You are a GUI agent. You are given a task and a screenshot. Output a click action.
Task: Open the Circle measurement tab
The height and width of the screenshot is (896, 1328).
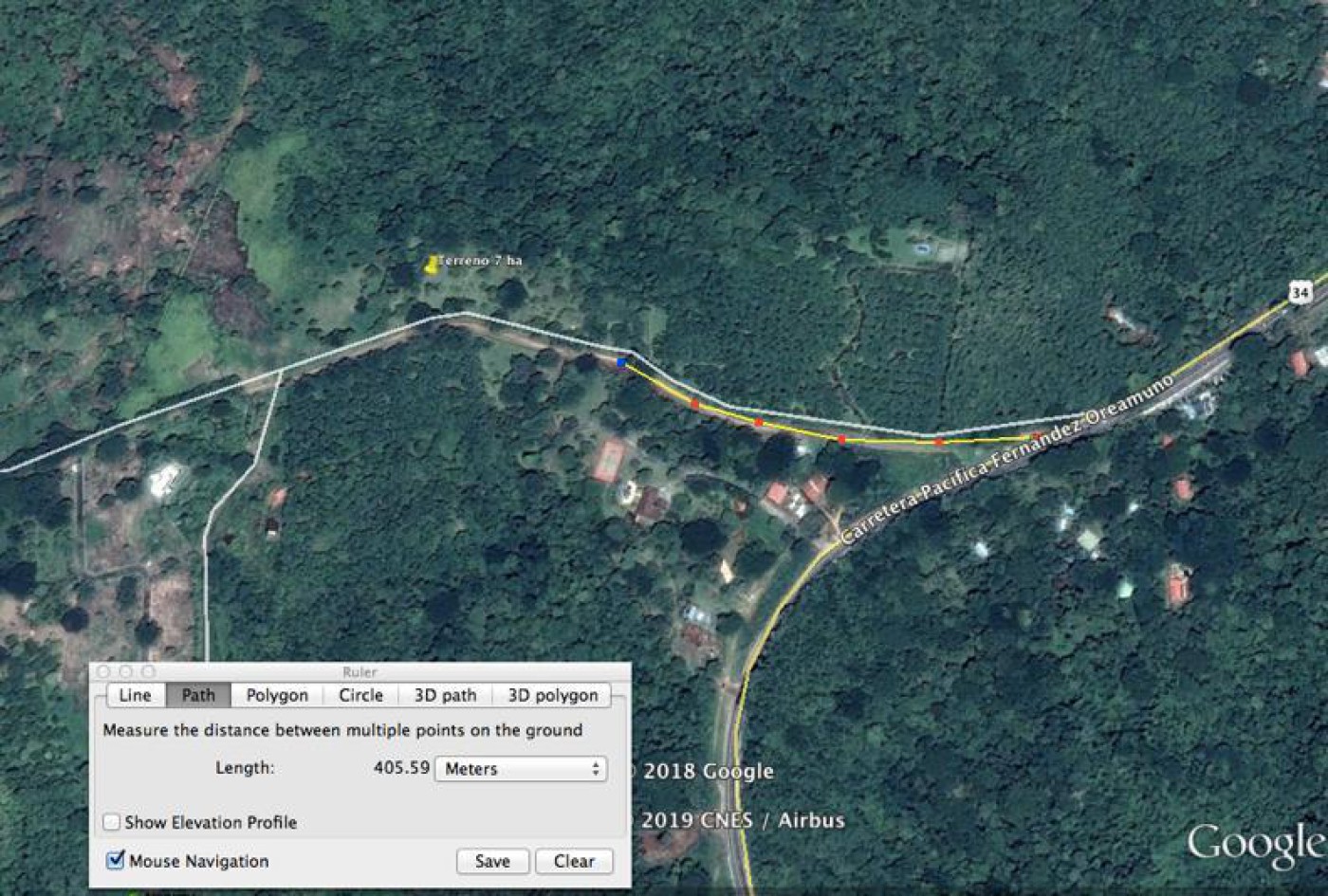[x=360, y=695]
